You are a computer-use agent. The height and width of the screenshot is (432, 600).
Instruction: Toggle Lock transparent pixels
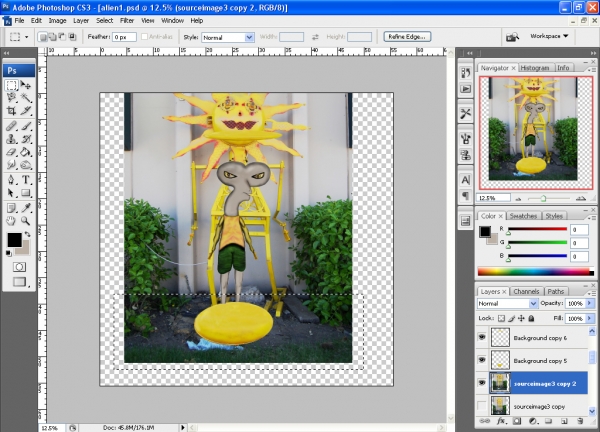tap(501, 318)
